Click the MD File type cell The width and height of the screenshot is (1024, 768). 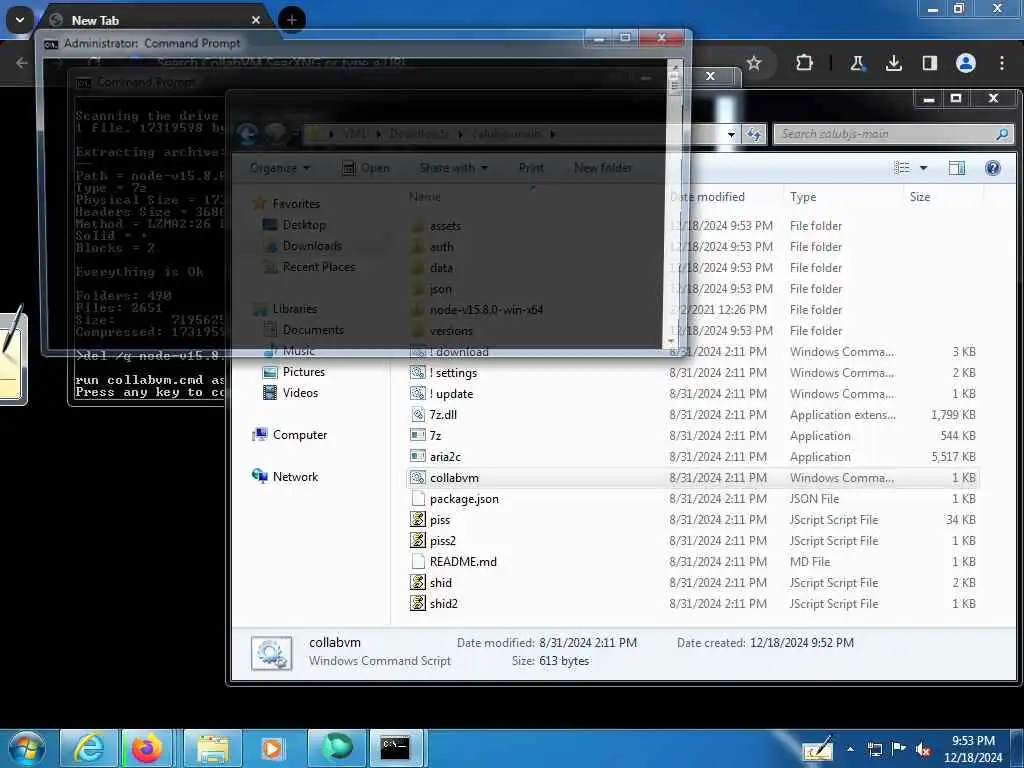click(x=809, y=562)
